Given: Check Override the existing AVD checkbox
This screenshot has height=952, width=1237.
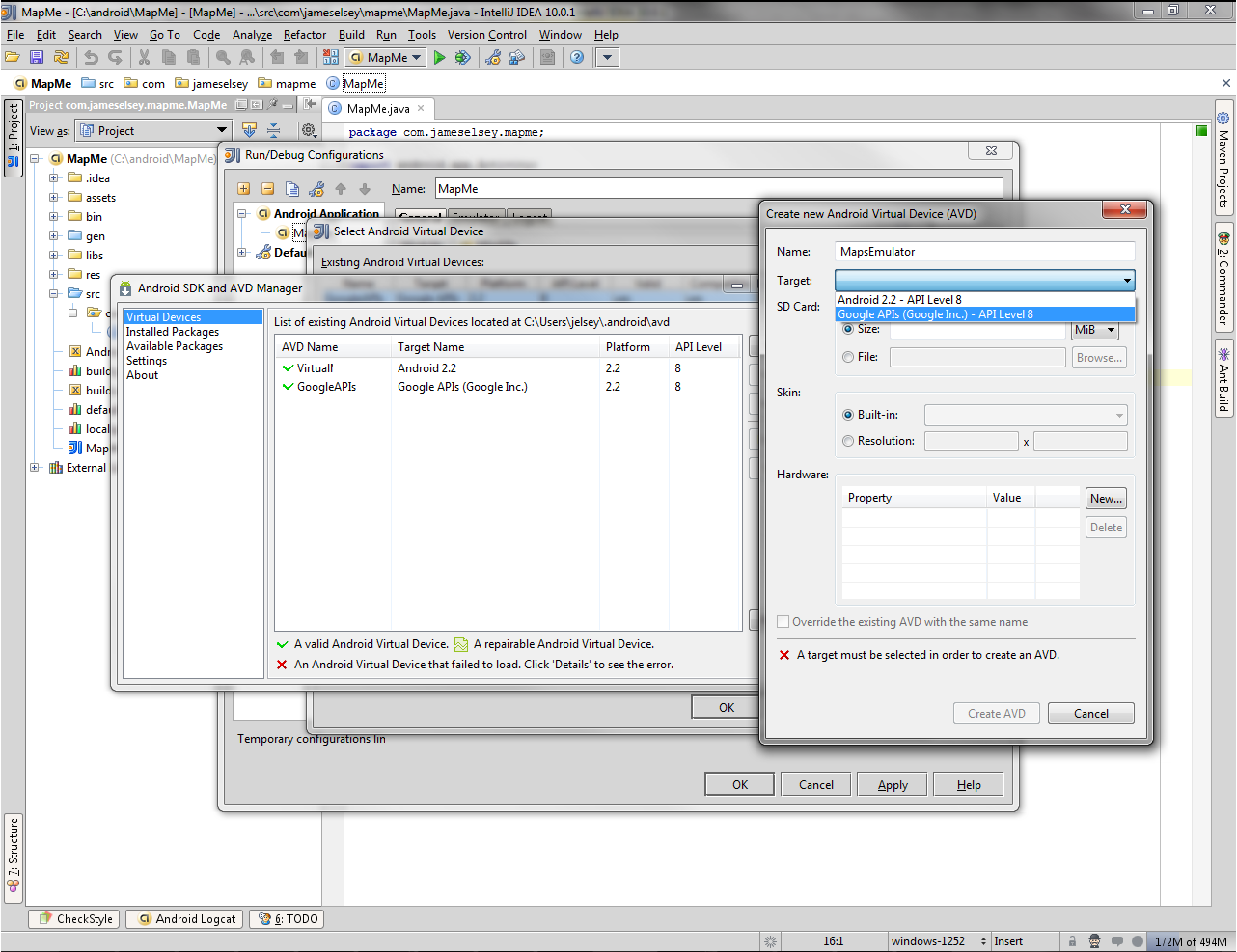Looking at the screenshot, I should pos(783,622).
